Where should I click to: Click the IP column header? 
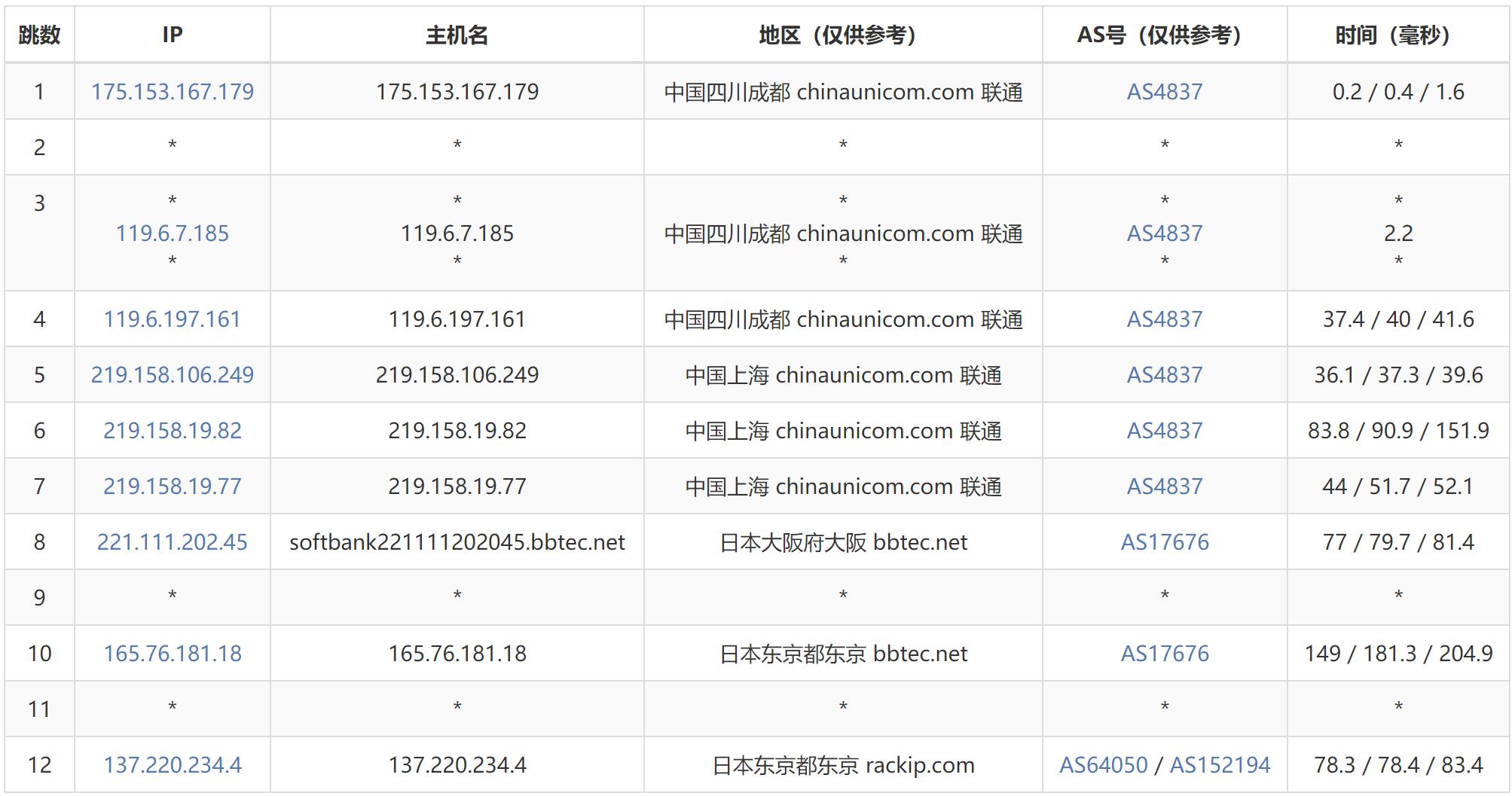pos(173,35)
